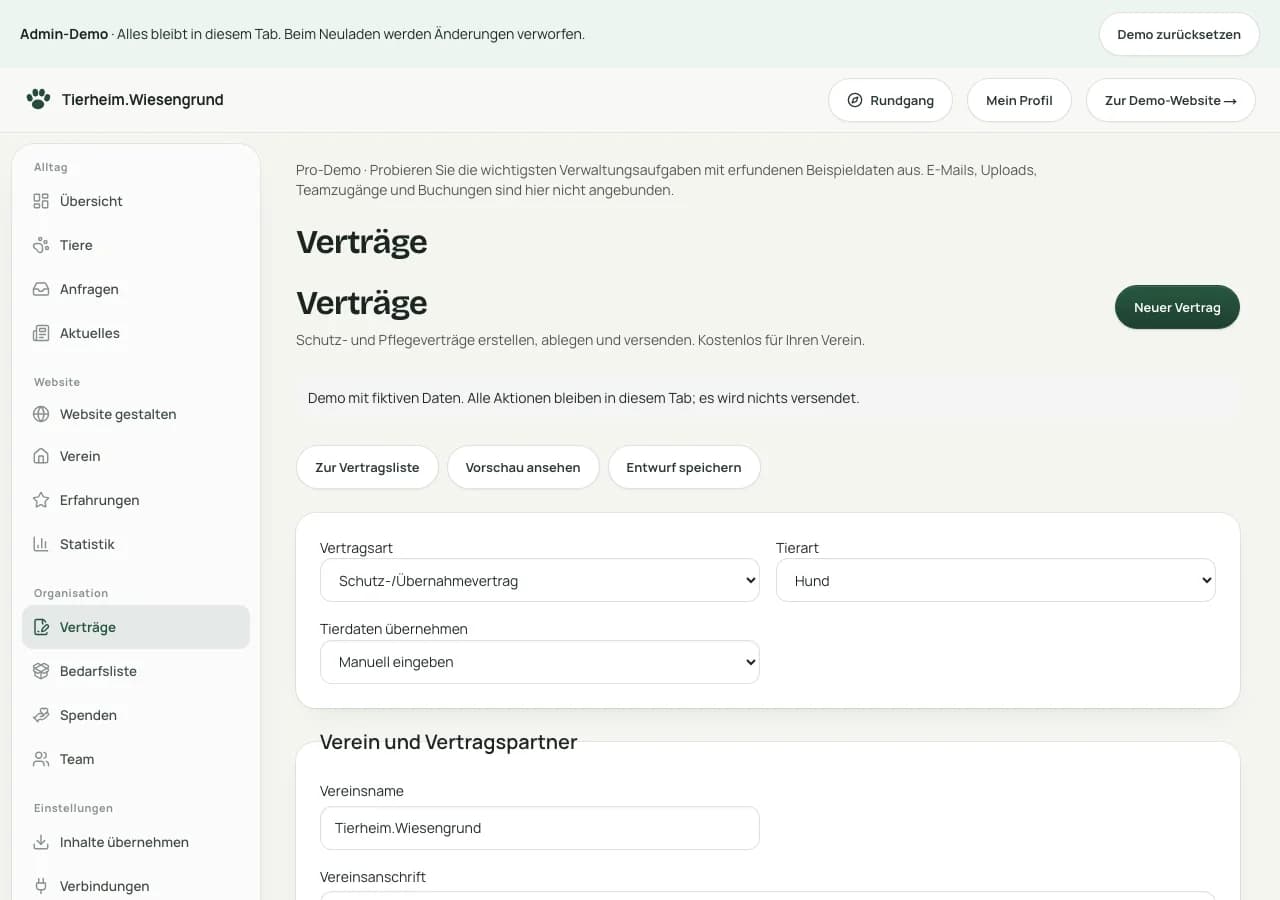The image size is (1280, 900).
Task: Click Zur Vertragsliste
Action: point(367,467)
